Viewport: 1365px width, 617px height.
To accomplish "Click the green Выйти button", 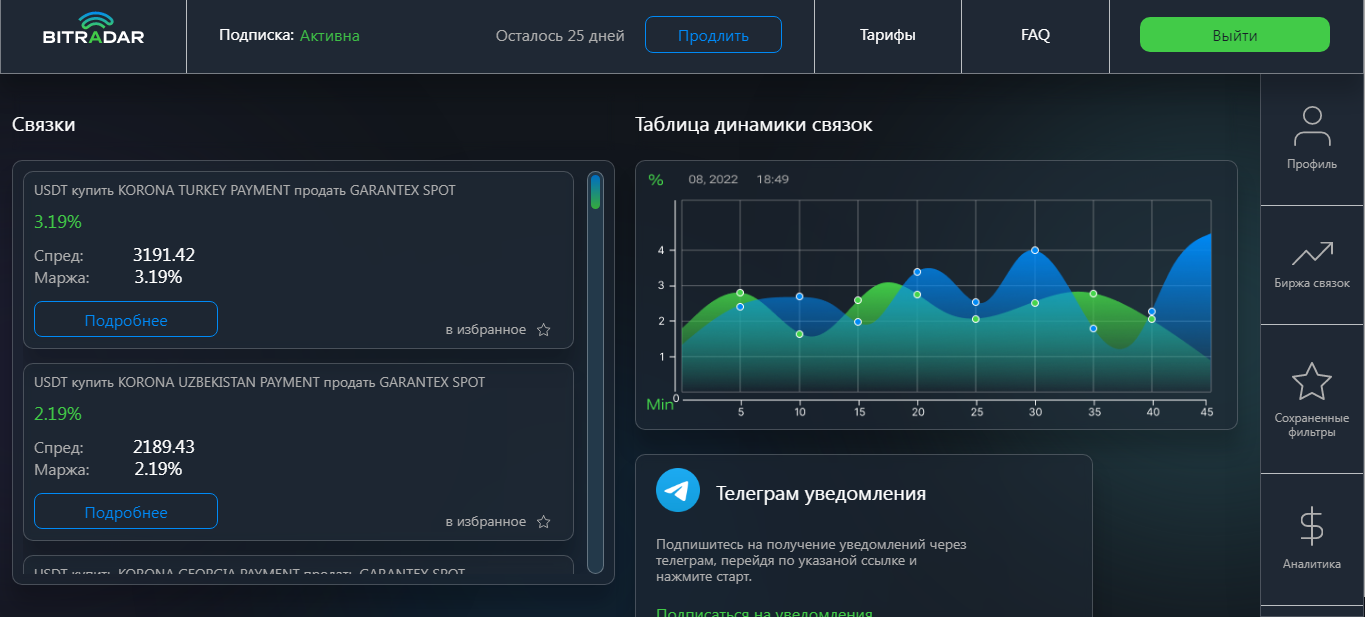I will (1235, 35).
